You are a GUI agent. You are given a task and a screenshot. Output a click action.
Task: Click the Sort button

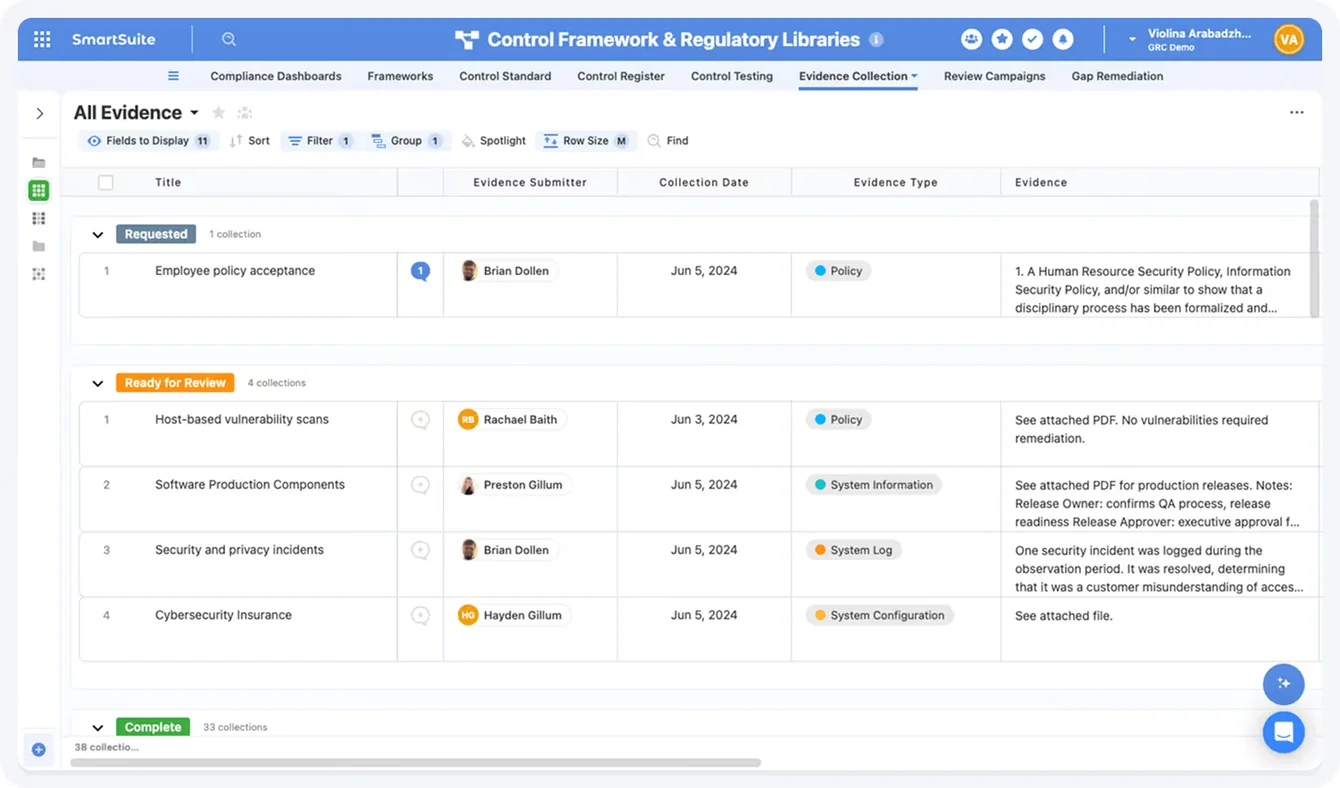[250, 141]
